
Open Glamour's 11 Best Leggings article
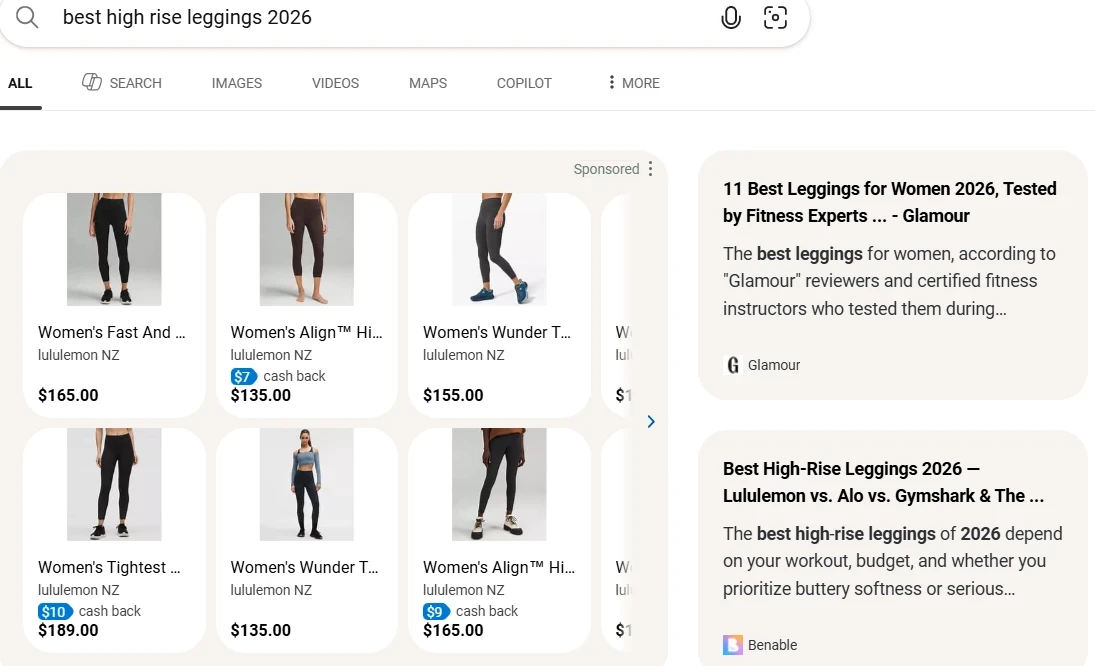[x=889, y=202]
